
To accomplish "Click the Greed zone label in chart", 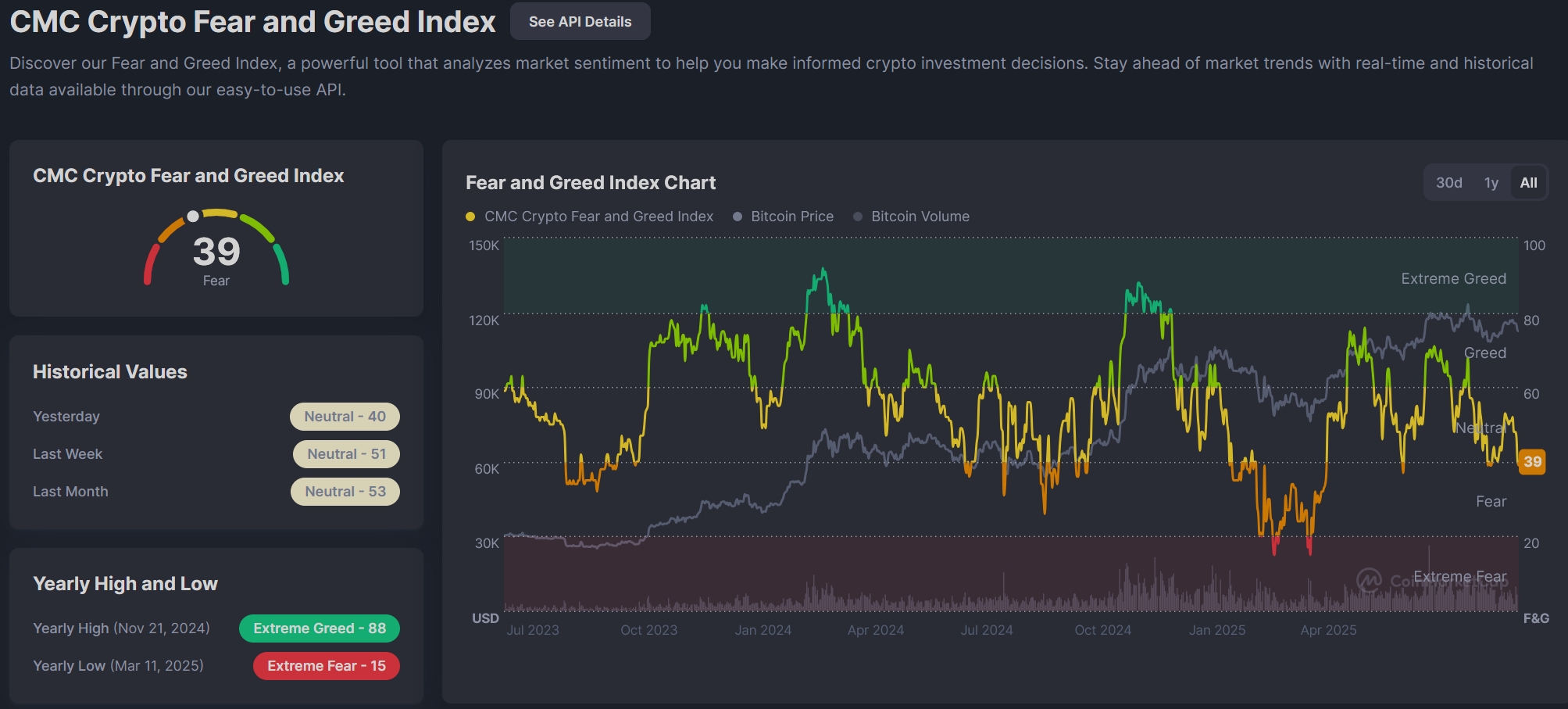I will [x=1484, y=353].
